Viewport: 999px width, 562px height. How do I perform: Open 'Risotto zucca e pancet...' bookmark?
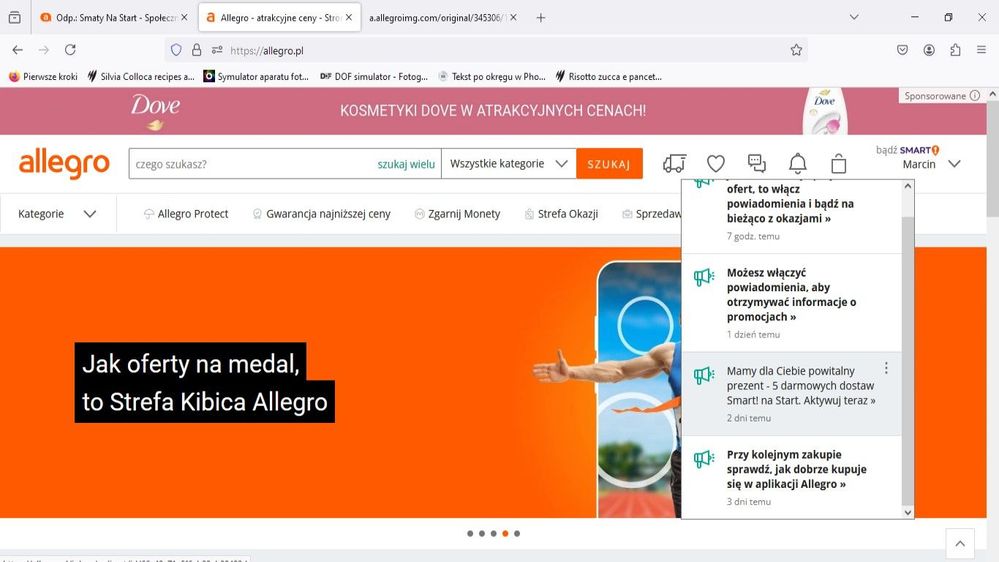(608, 76)
